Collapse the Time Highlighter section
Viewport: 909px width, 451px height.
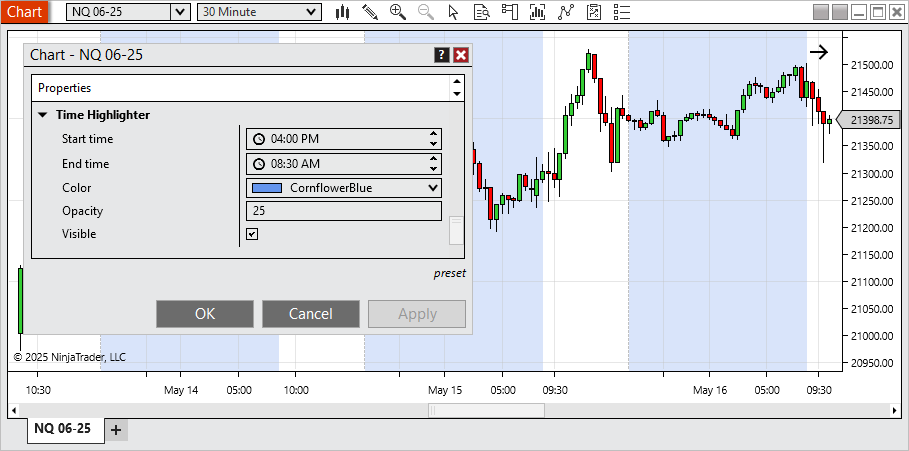point(43,115)
